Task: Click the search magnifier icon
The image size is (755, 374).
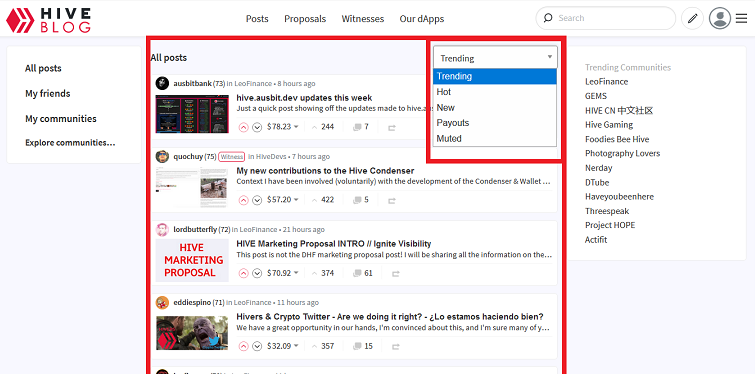Action: tap(547, 18)
